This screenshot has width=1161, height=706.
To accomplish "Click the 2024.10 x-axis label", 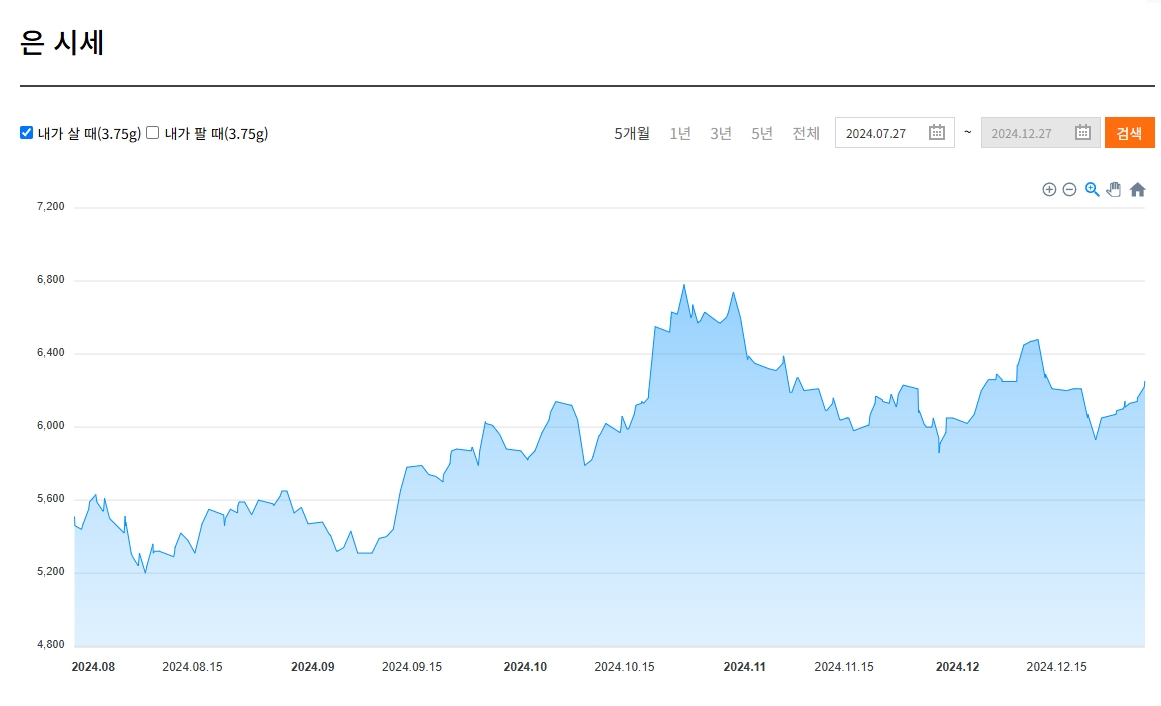I will click(525, 667).
